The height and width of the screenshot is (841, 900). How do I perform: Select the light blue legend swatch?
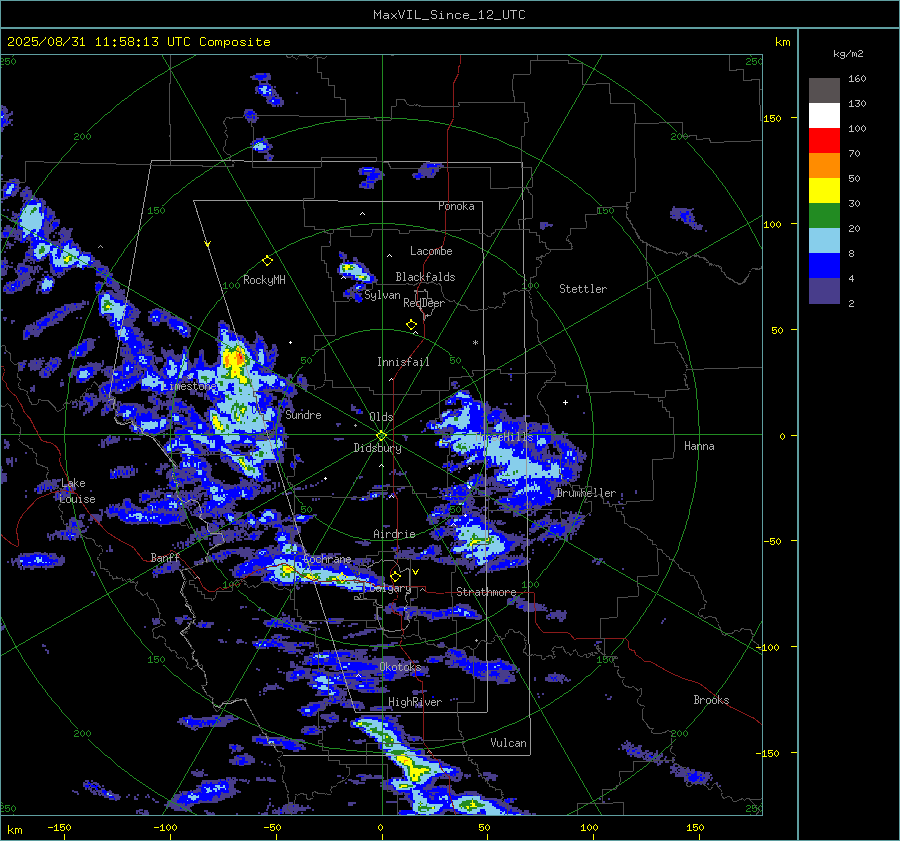tap(824, 241)
